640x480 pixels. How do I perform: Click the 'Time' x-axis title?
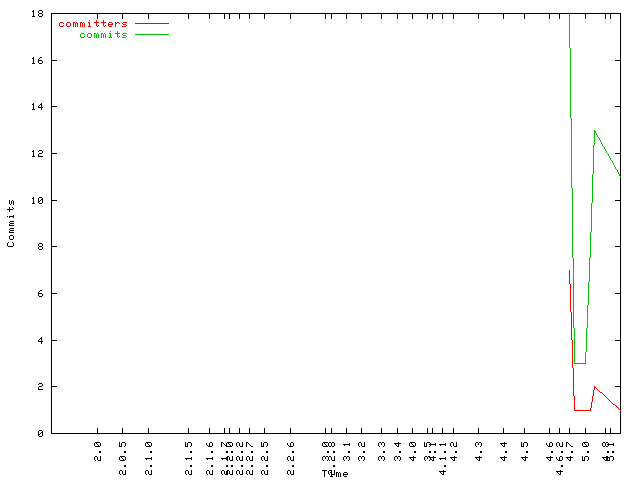point(335,473)
